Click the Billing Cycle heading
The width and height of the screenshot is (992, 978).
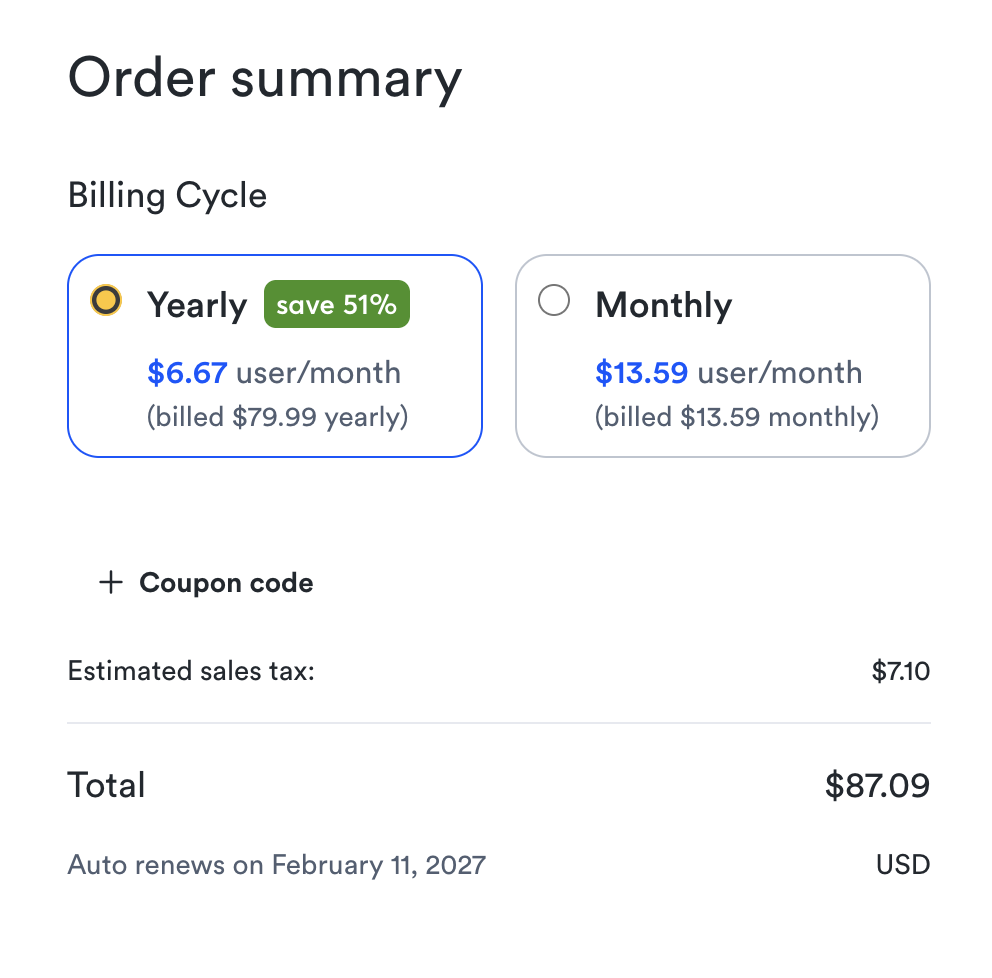coord(167,195)
